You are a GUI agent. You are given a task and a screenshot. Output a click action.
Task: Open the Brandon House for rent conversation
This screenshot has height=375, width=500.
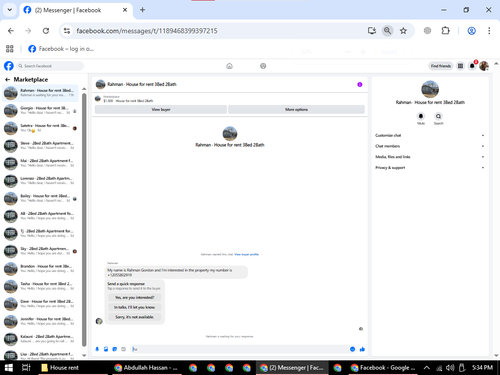(40, 269)
